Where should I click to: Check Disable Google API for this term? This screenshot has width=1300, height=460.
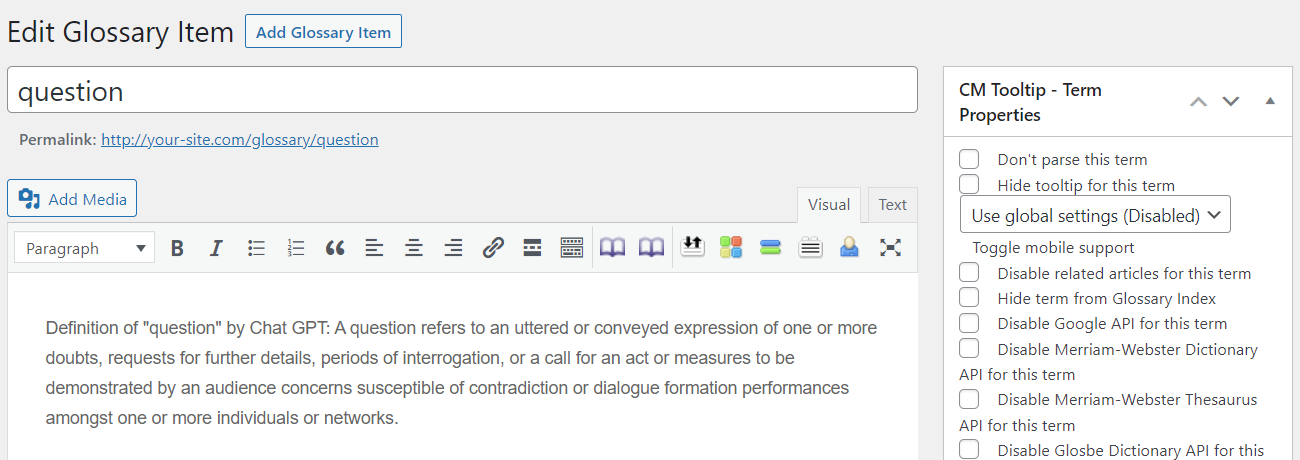969,322
